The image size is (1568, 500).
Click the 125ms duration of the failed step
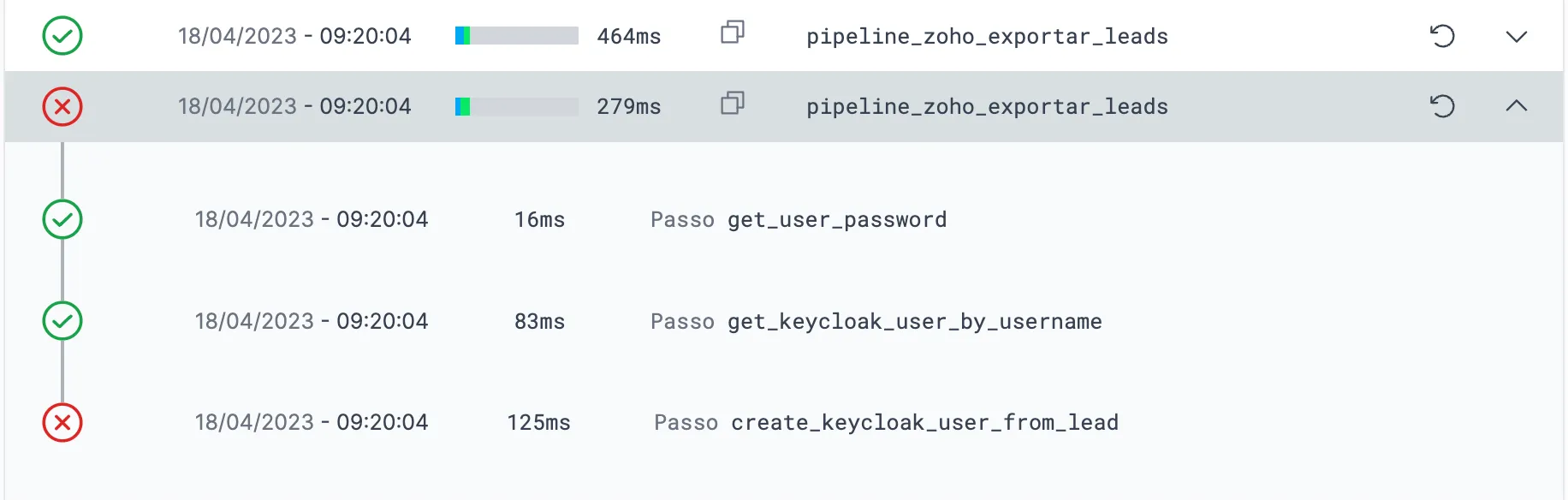point(538,423)
